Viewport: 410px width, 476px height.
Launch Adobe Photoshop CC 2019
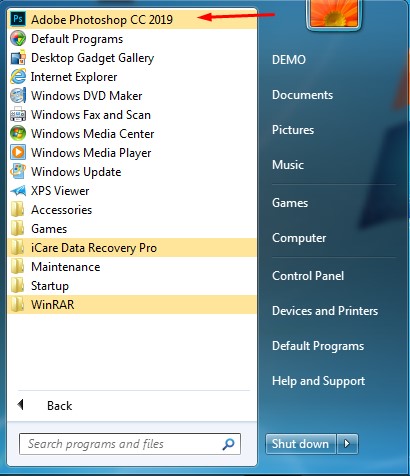coord(132,19)
